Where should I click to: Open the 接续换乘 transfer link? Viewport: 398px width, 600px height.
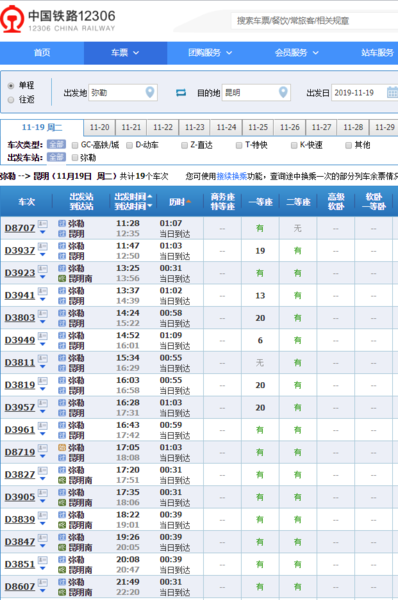click(x=232, y=176)
